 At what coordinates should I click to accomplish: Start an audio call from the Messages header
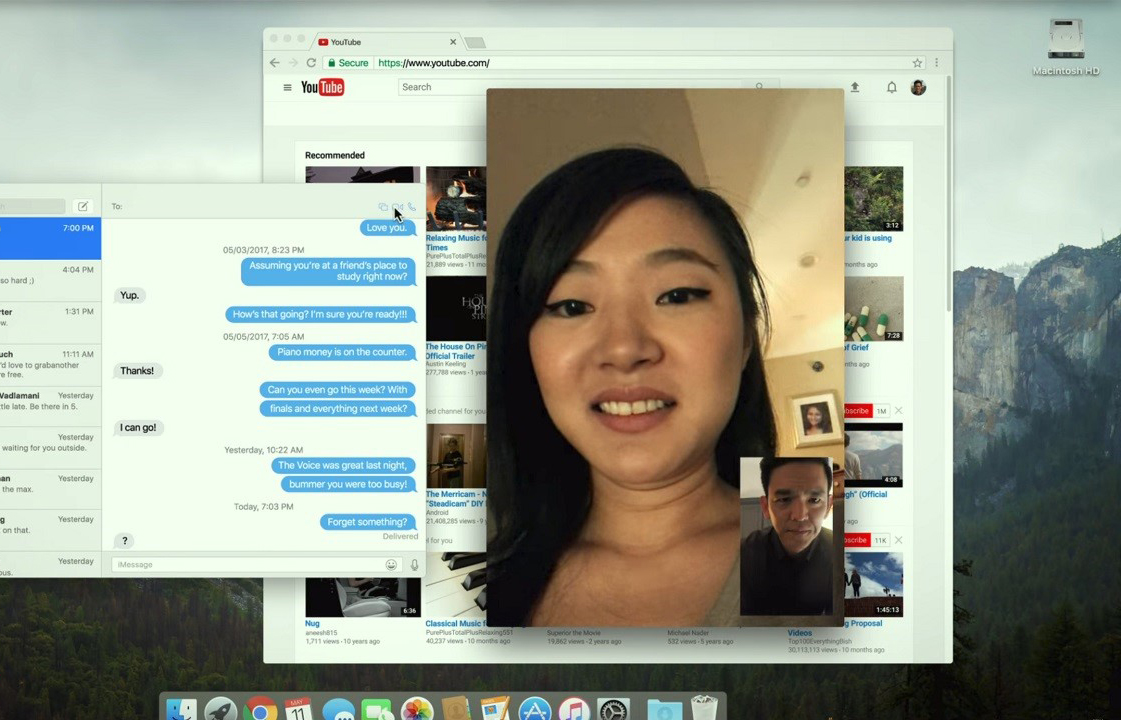pos(412,207)
